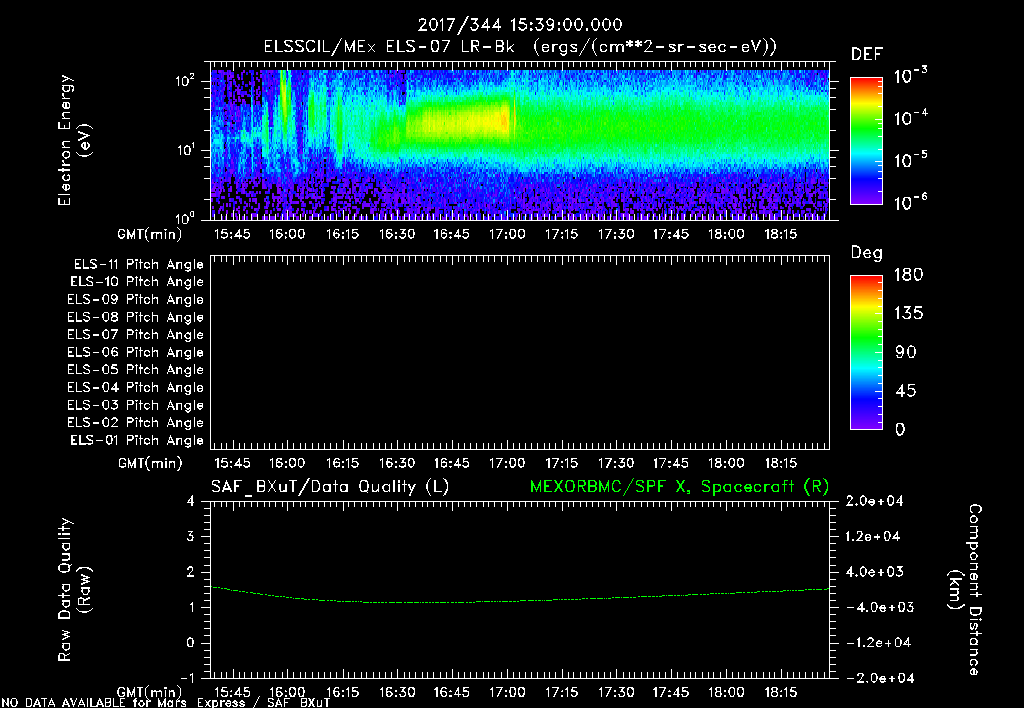Click the "10^0" energy axis tick label

[x=185, y=217]
